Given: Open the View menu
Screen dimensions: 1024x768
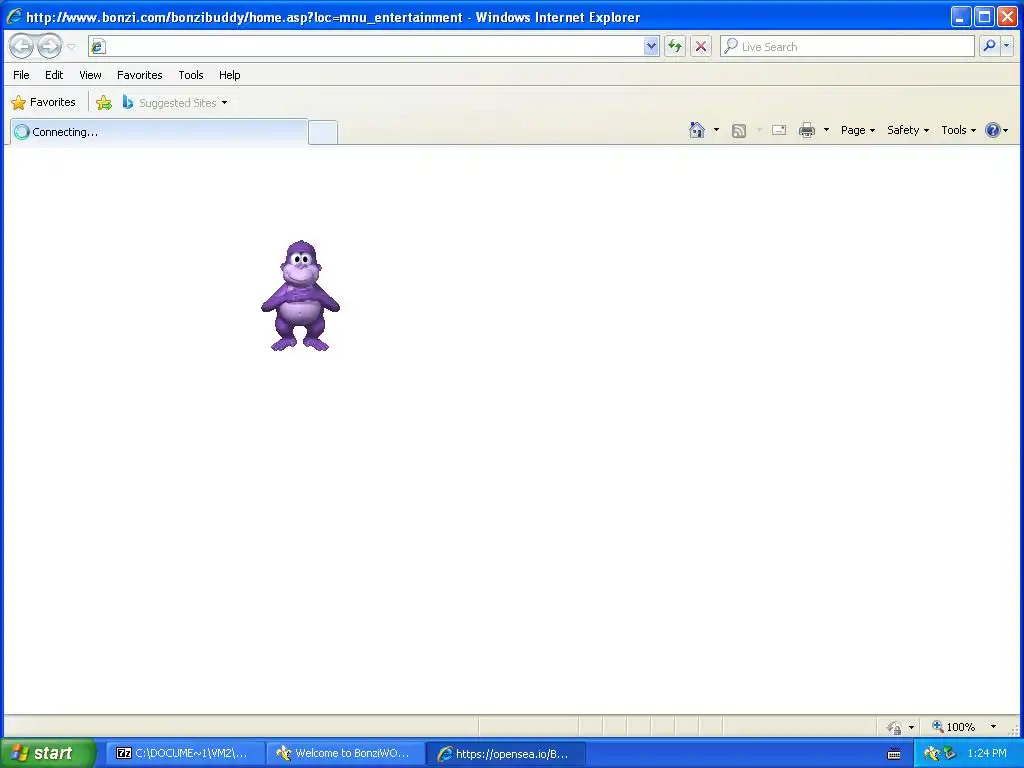Looking at the screenshot, I should pyautogui.click(x=90, y=75).
